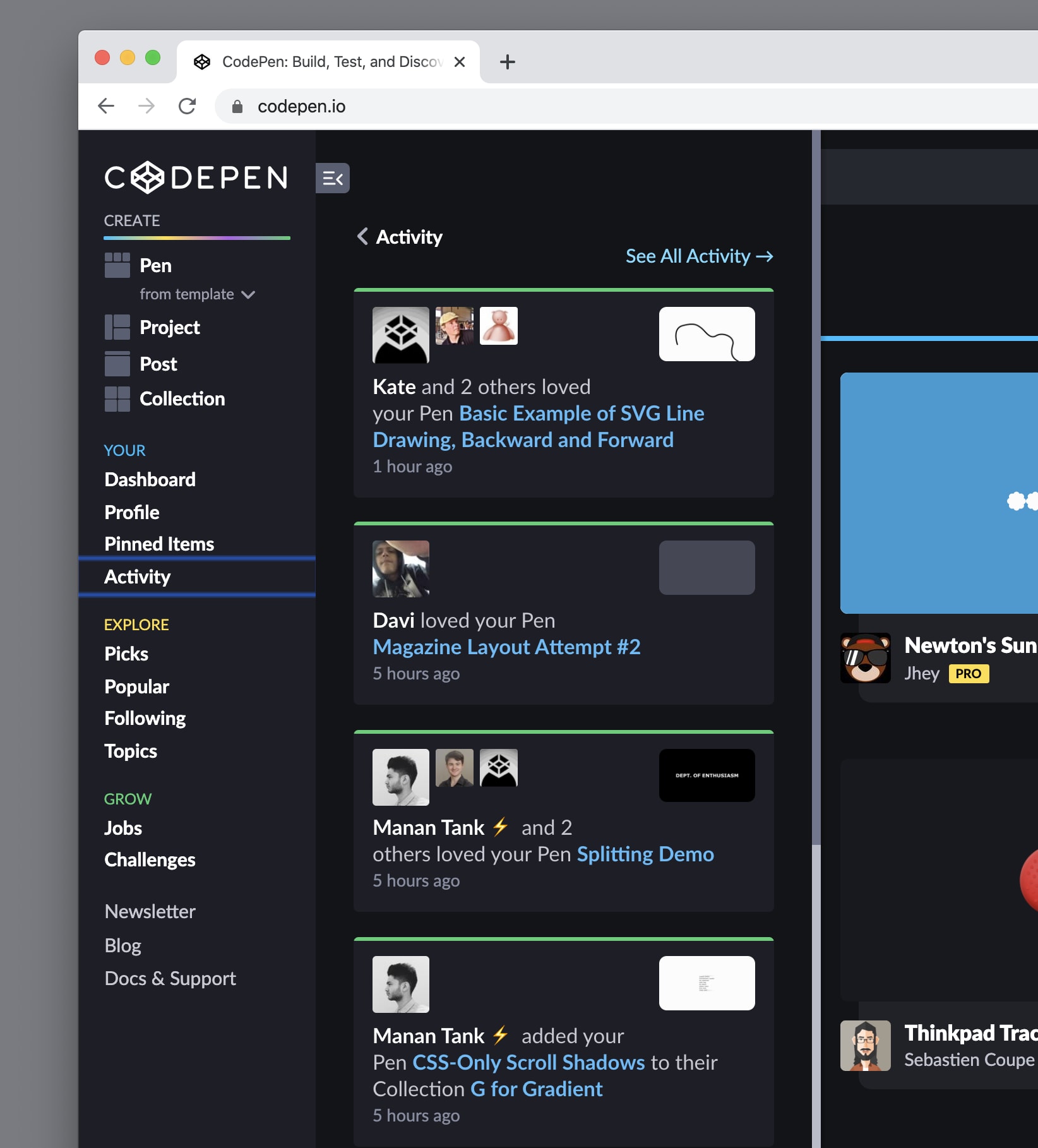Click CodePen-logo avatar in Splitting Demo card
The height and width of the screenshot is (1148, 1038).
(499, 768)
